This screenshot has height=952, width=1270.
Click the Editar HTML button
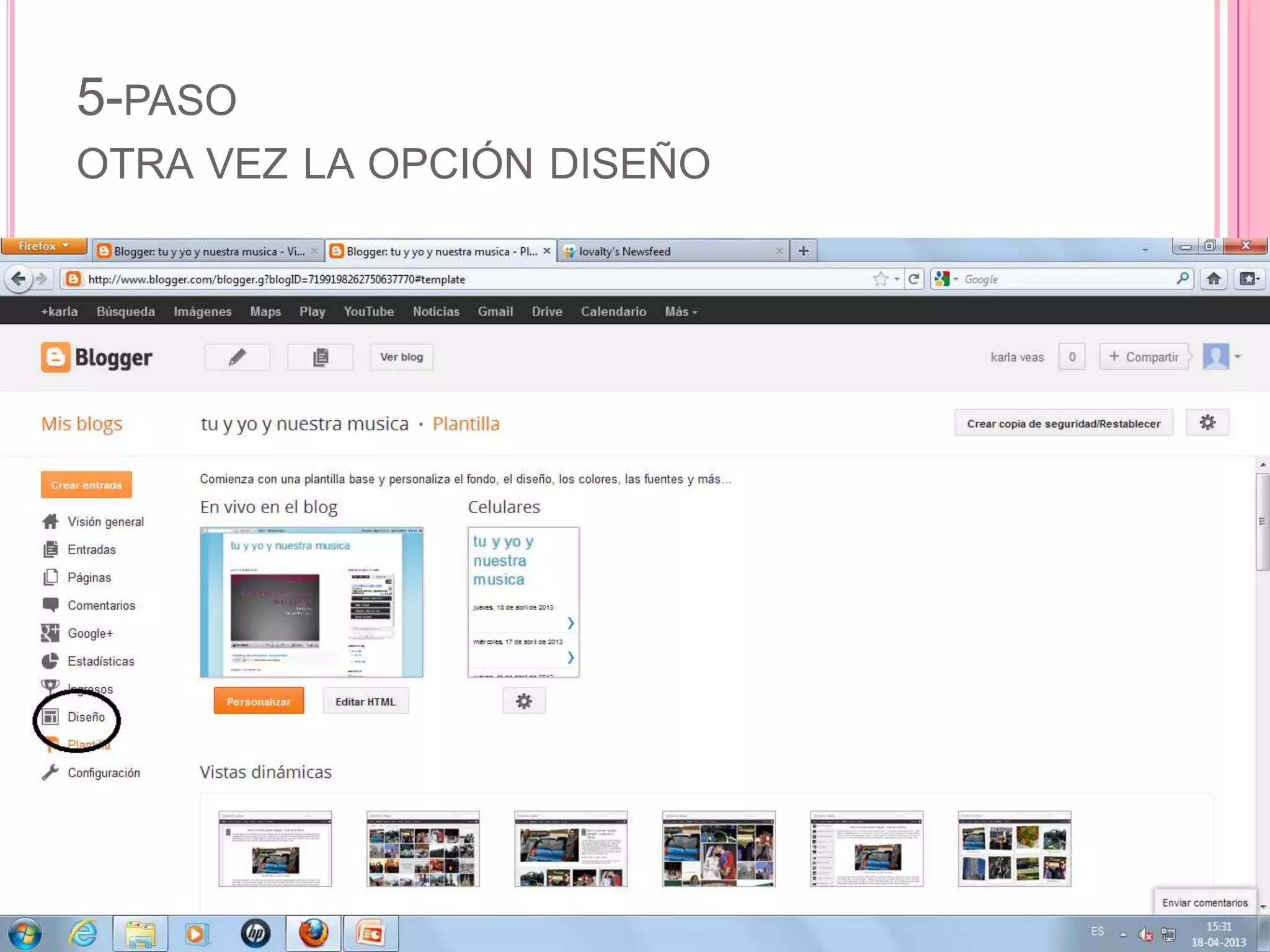(x=365, y=701)
